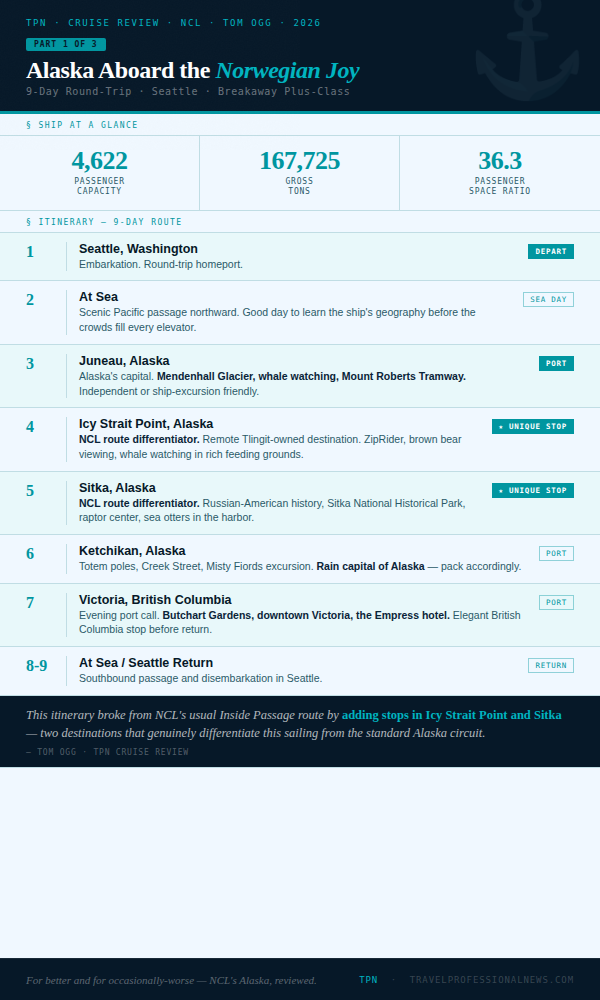Click the Seattle, Washington stop title
The height and width of the screenshot is (1000, 600).
[x=138, y=249]
